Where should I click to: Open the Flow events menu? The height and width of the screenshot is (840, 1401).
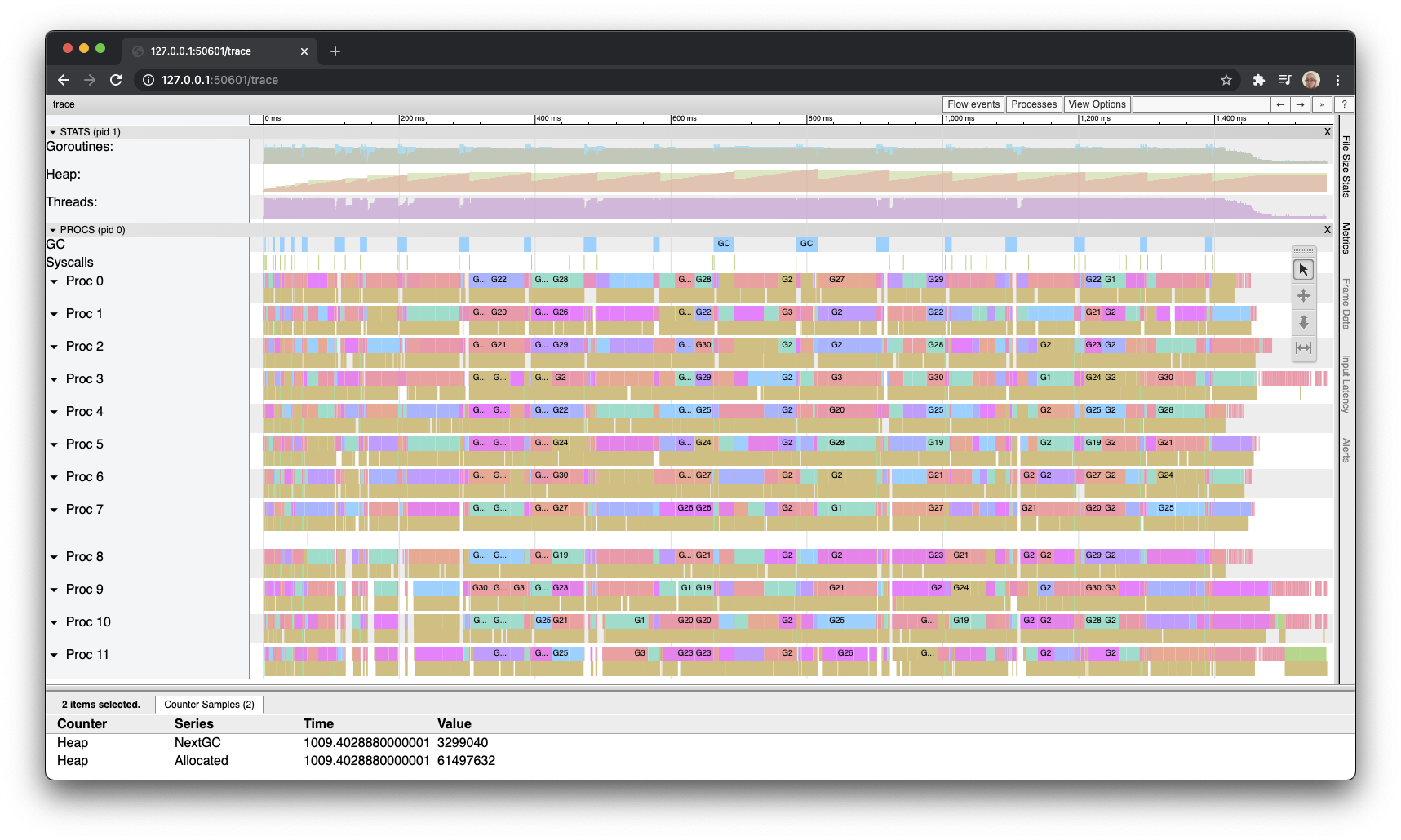click(x=973, y=104)
